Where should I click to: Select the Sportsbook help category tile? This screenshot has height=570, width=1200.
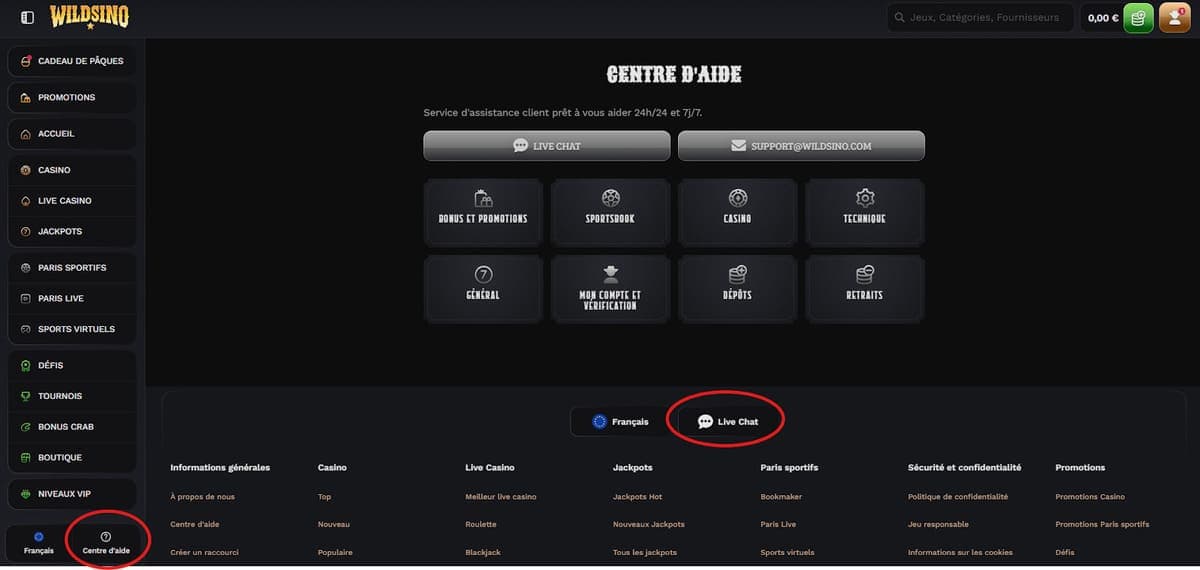(x=610, y=211)
